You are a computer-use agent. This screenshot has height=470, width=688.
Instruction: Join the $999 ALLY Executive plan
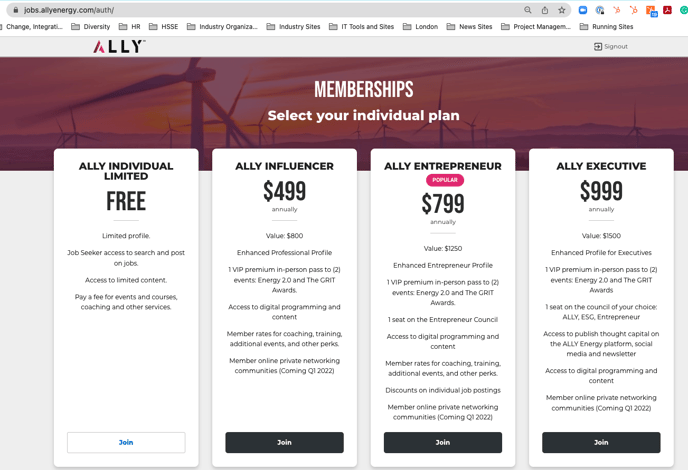point(601,442)
